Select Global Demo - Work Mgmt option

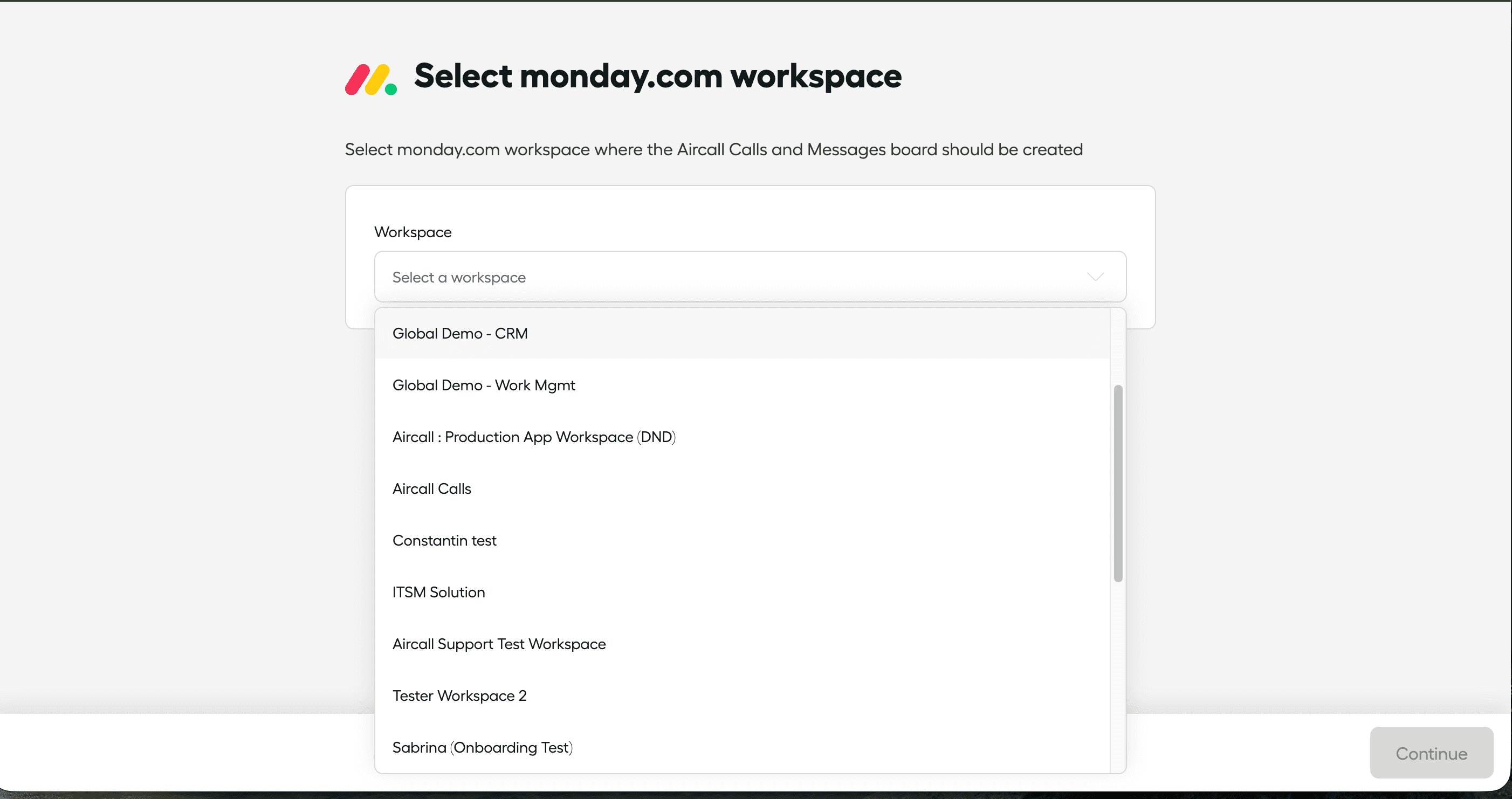point(743,385)
